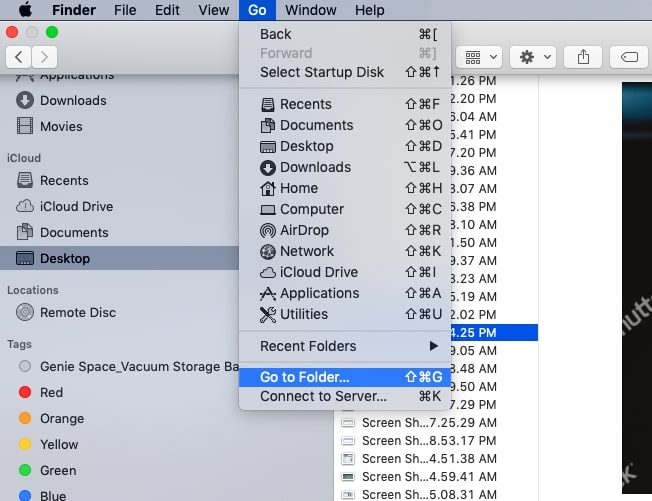Click the Recents icon in the Go menu
This screenshot has height=501, width=652.
click(267, 104)
